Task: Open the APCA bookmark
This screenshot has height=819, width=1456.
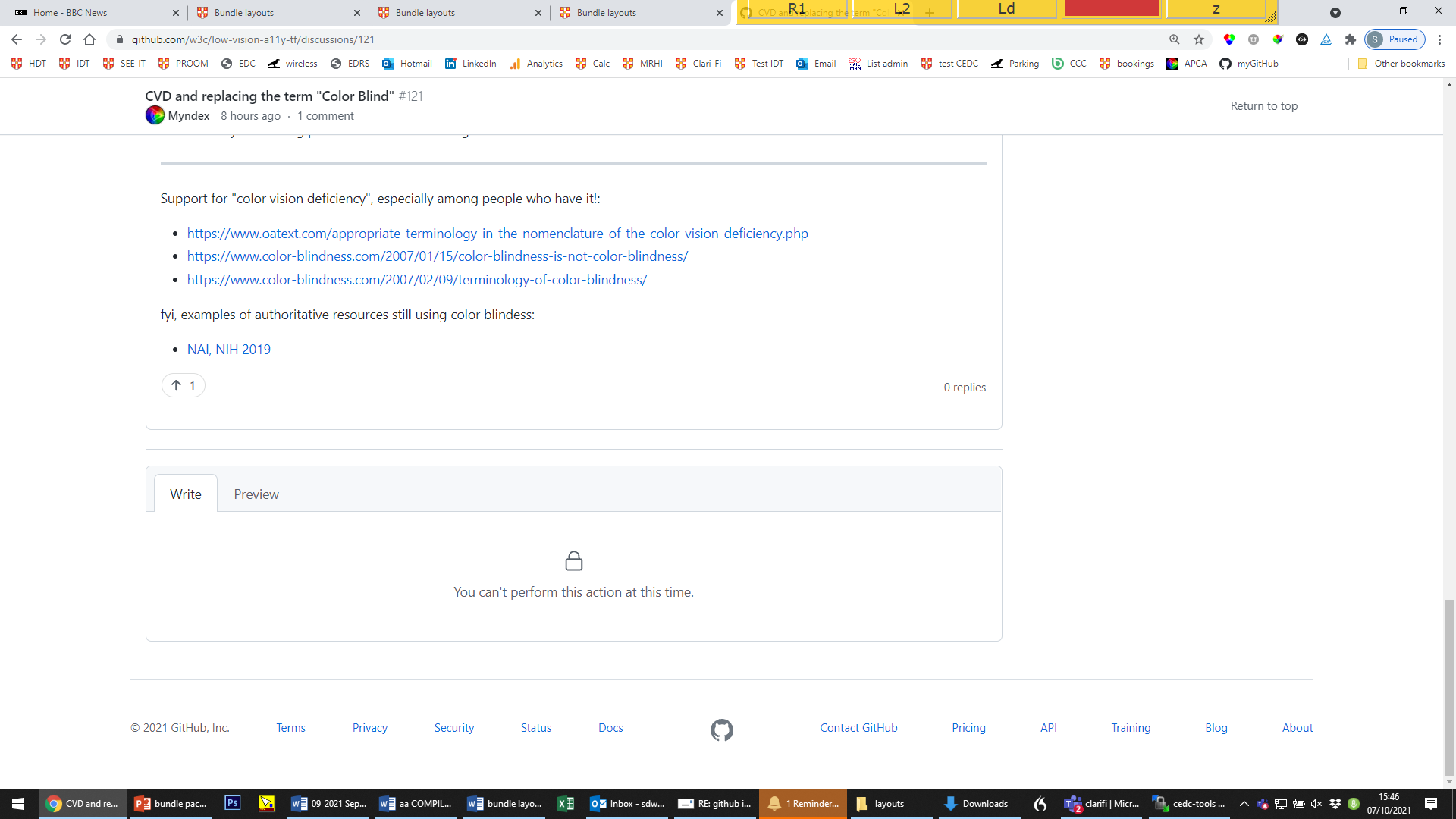Action: coord(1187,64)
